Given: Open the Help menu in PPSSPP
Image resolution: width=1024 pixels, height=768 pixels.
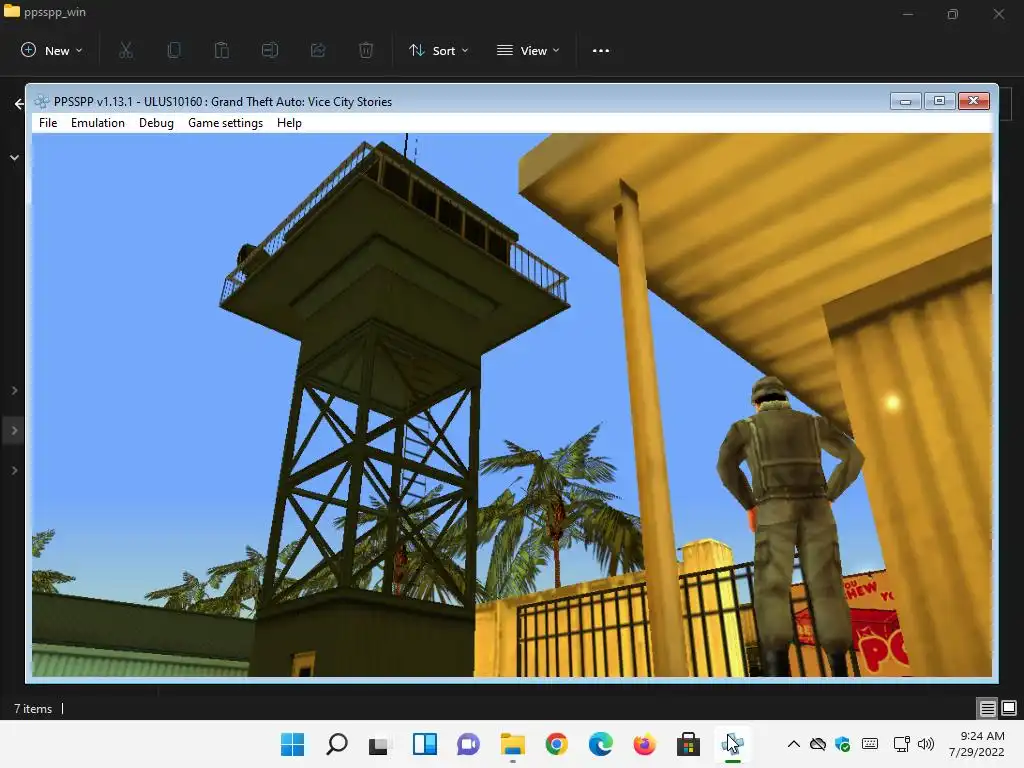Looking at the screenshot, I should pyautogui.click(x=289, y=123).
